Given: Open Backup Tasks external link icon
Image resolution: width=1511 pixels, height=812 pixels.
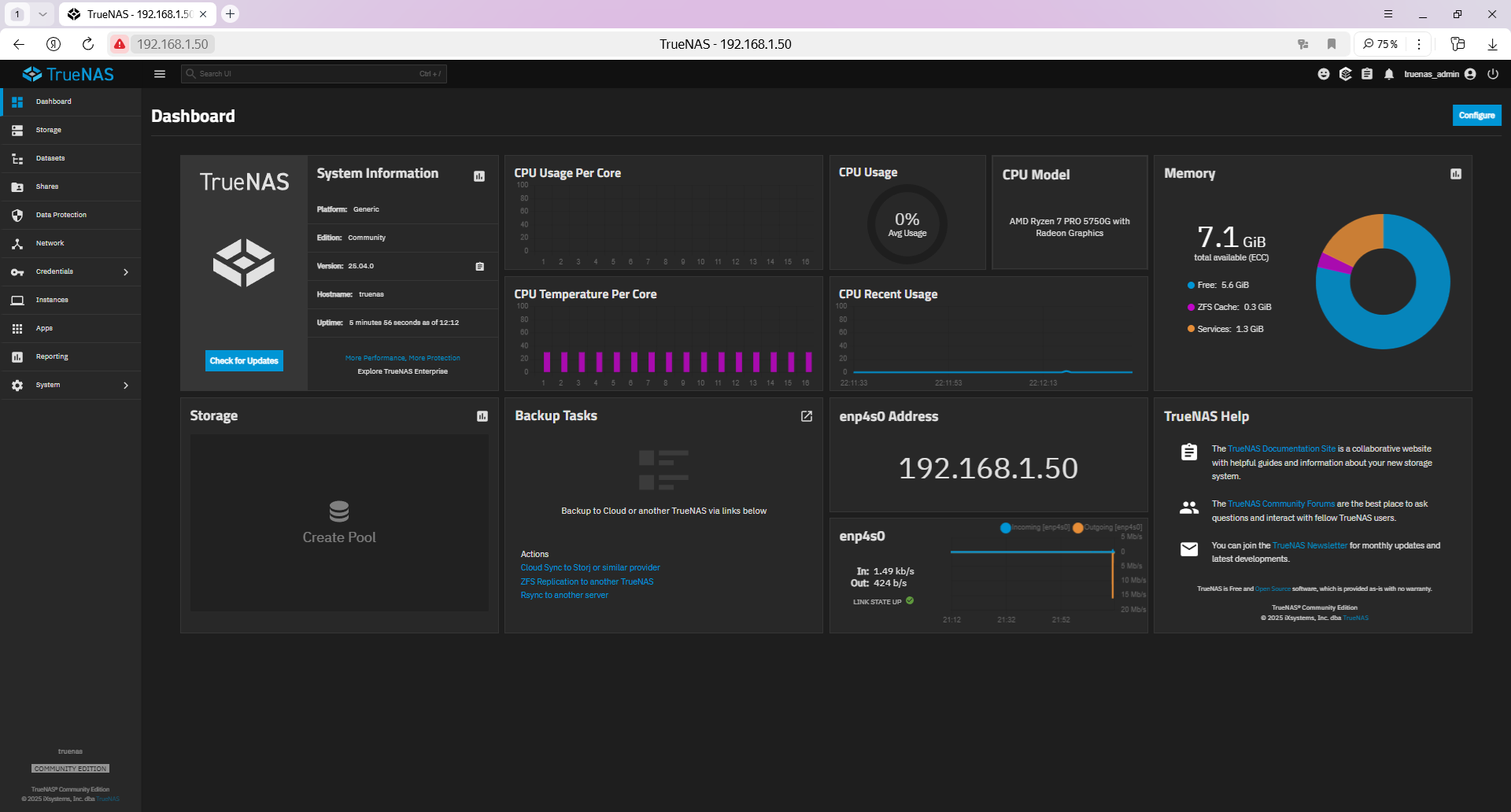Looking at the screenshot, I should click(807, 416).
